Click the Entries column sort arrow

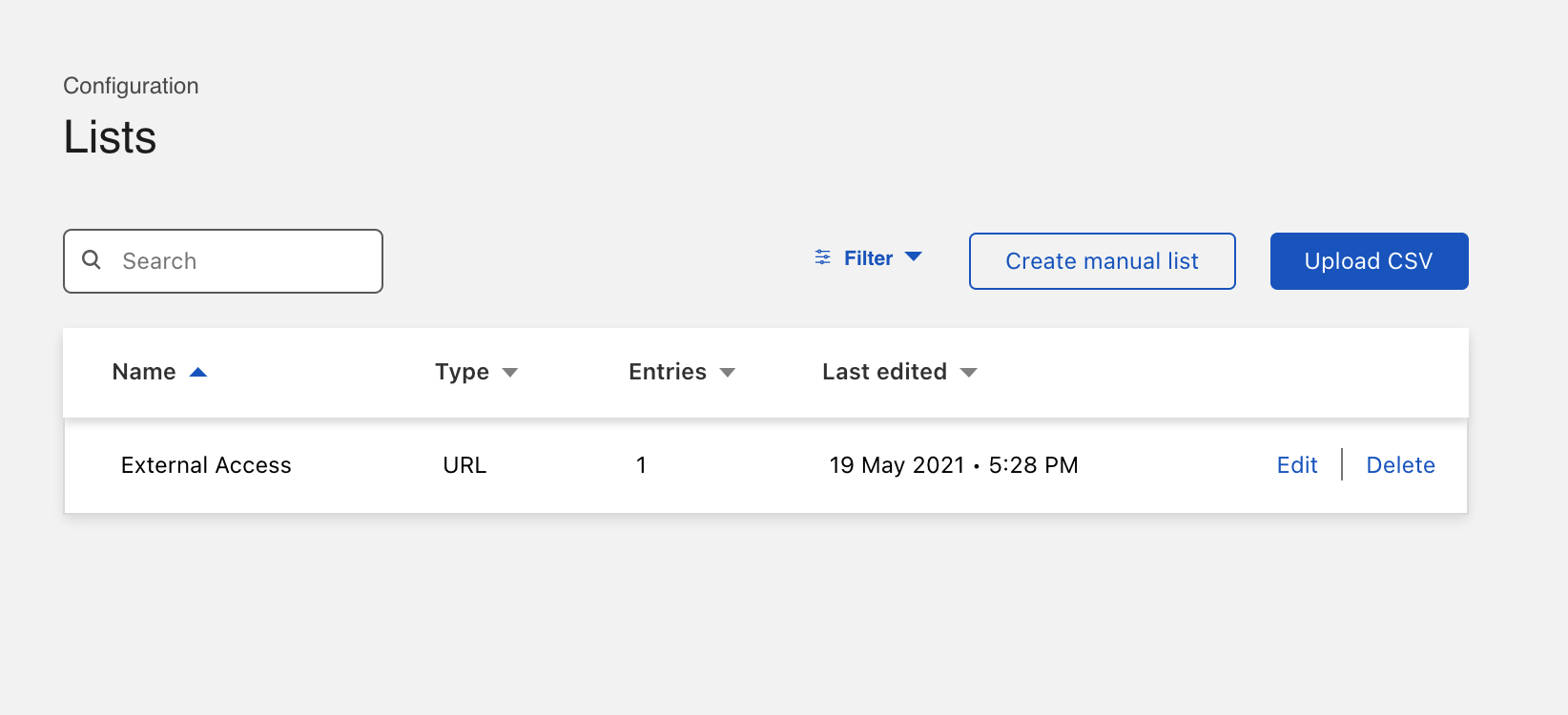click(x=728, y=373)
